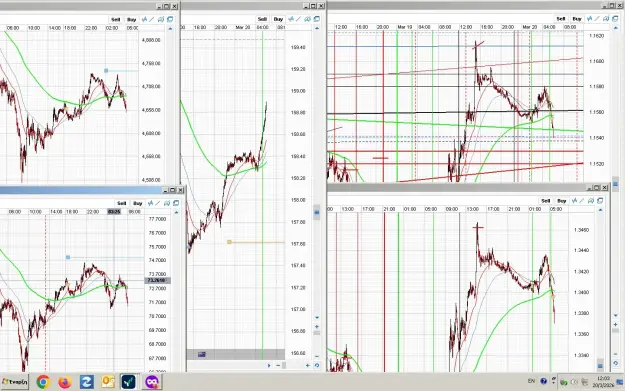Viewport: 625px width, 391px height.
Task: Collapse arrow above the 159.00 chart price scale
Action: [317, 28]
